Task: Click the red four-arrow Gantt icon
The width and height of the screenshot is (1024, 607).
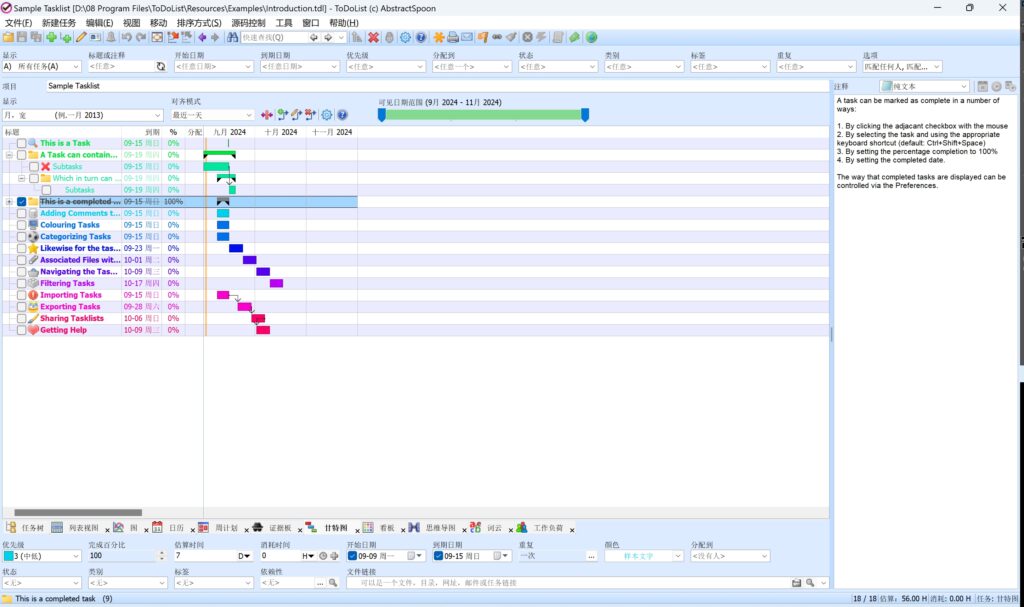Action: tap(266, 115)
